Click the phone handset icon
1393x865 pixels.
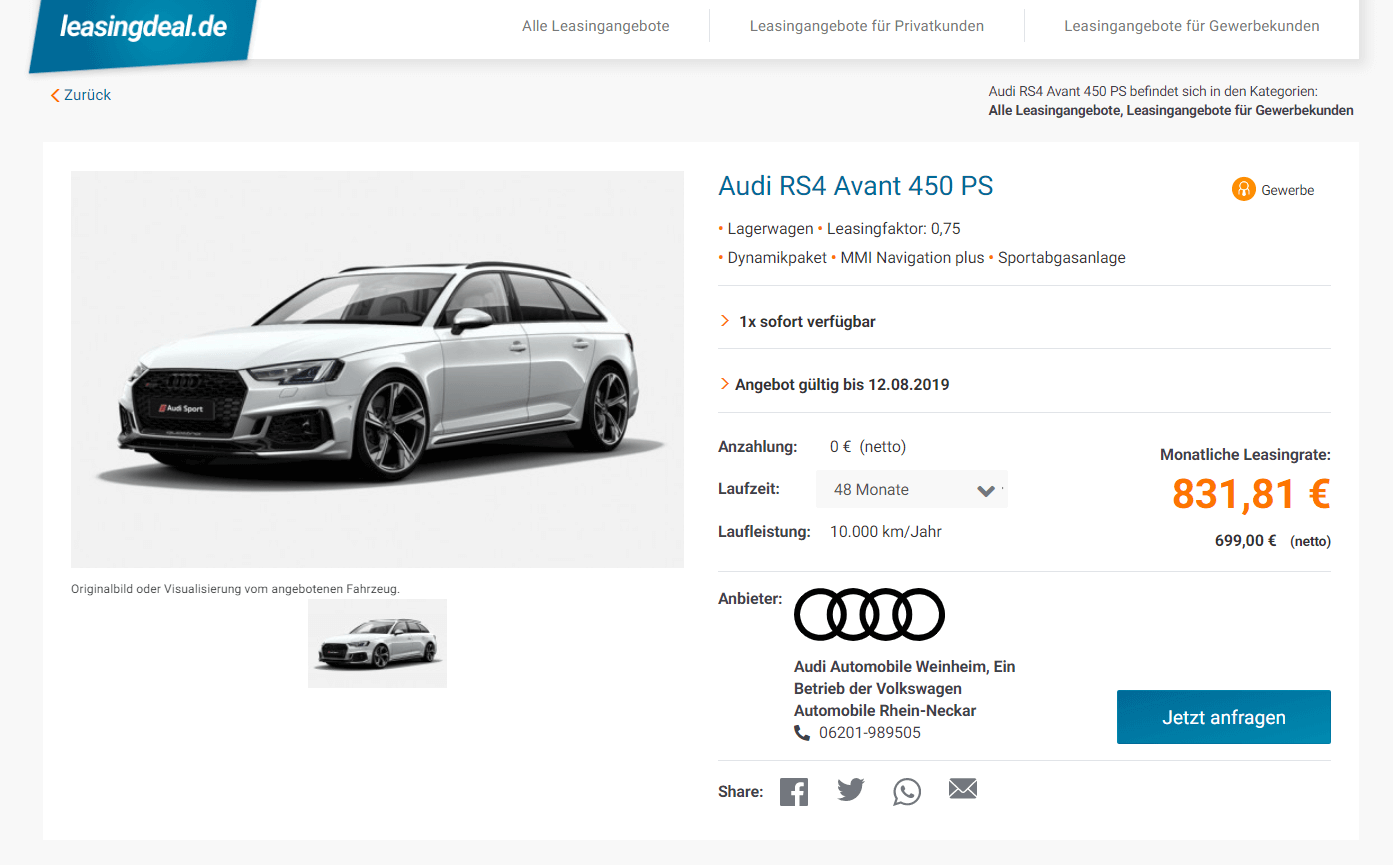(x=802, y=733)
